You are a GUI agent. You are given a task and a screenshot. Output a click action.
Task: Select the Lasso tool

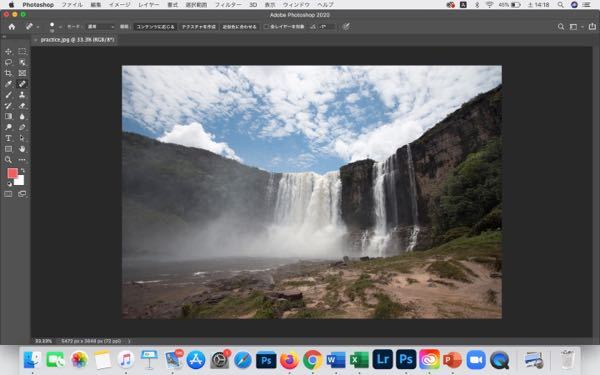[x=8, y=62]
